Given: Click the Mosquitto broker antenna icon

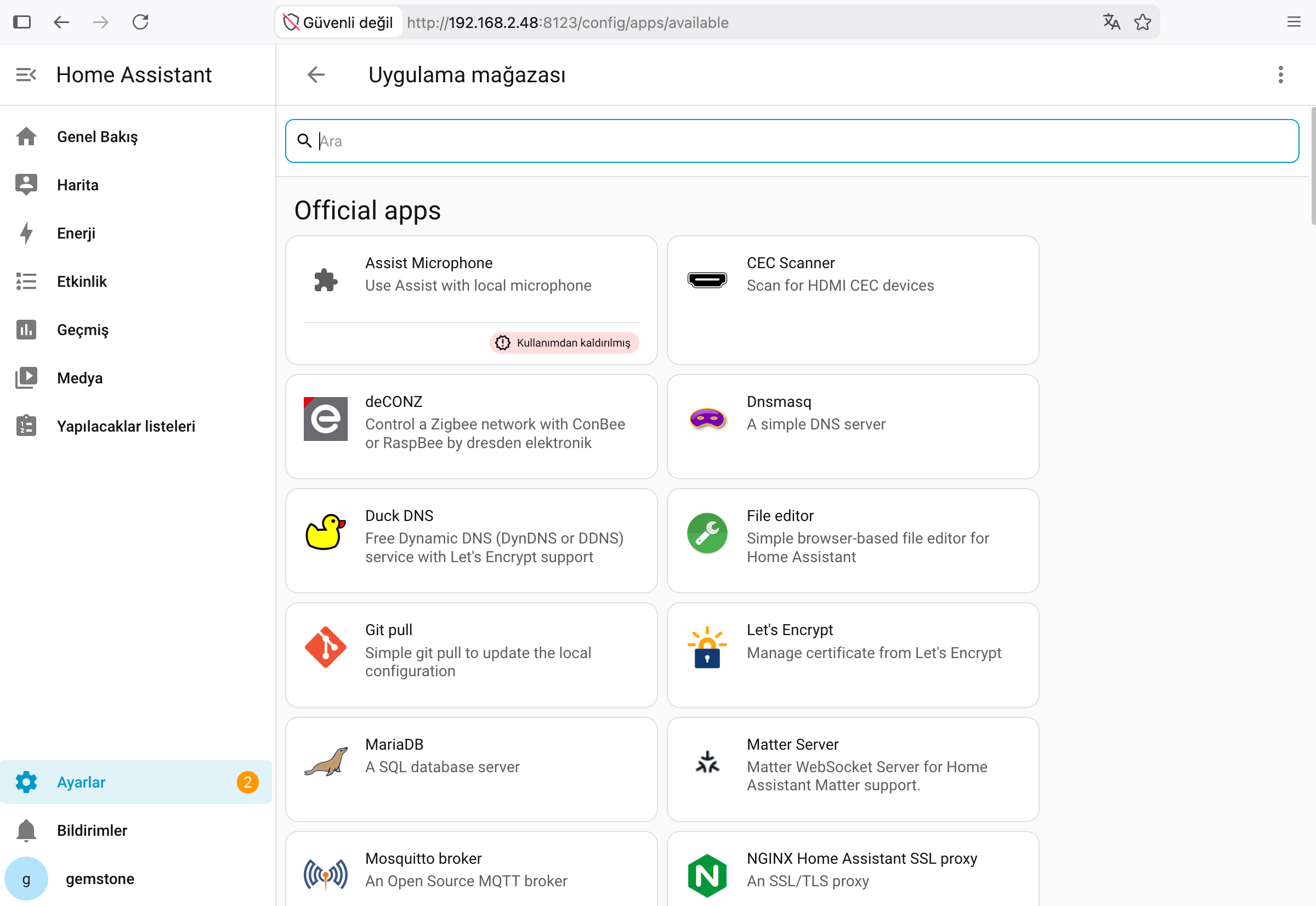Looking at the screenshot, I should point(326,875).
